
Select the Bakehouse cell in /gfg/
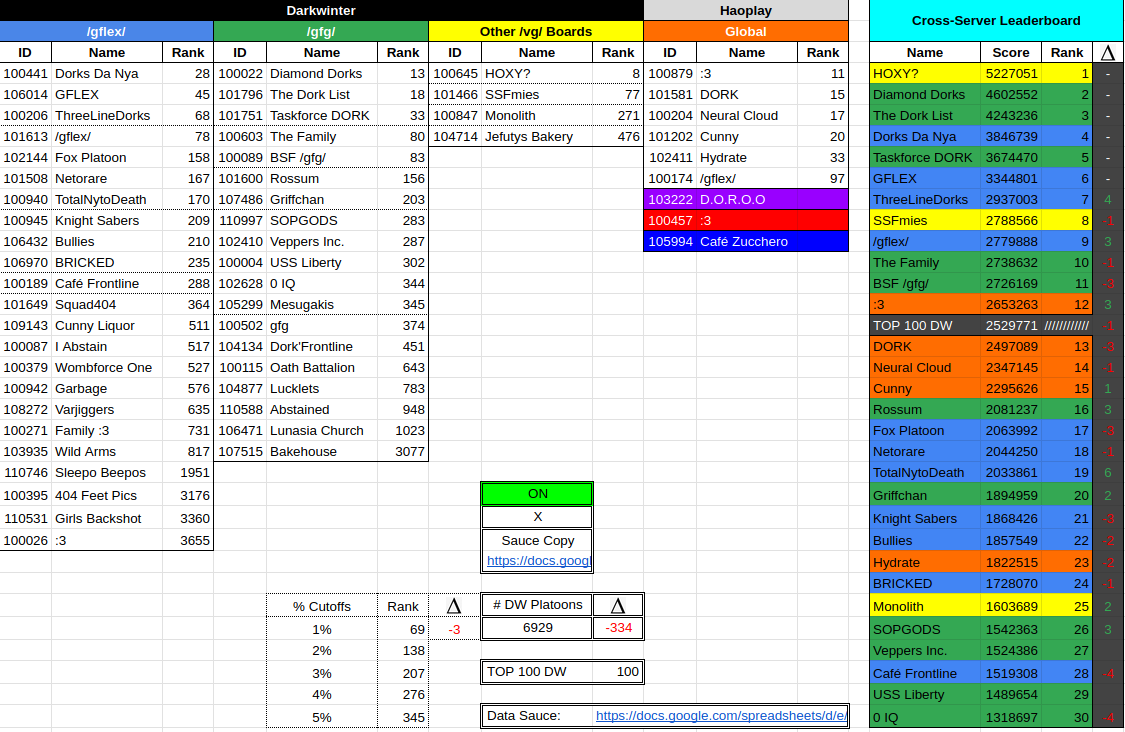click(321, 451)
